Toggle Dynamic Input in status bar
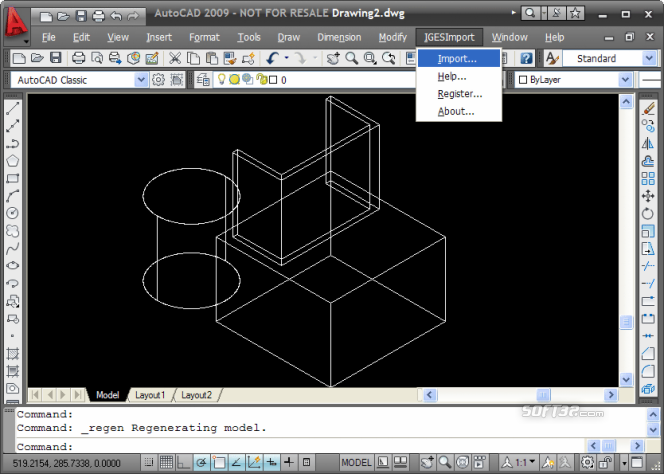Screen dimensions: 664x474 (271, 462)
